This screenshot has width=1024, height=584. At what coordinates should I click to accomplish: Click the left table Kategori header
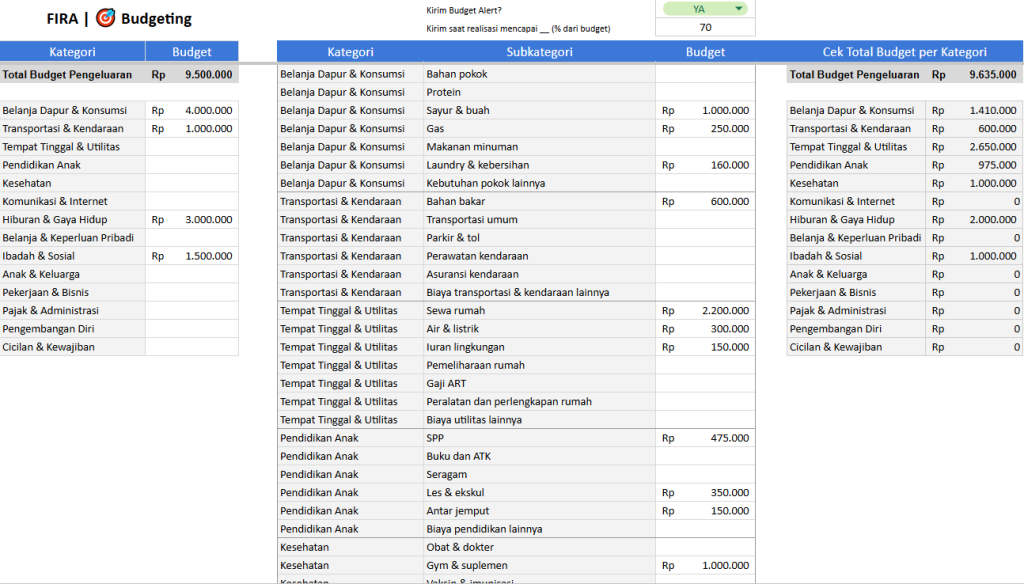click(x=72, y=52)
